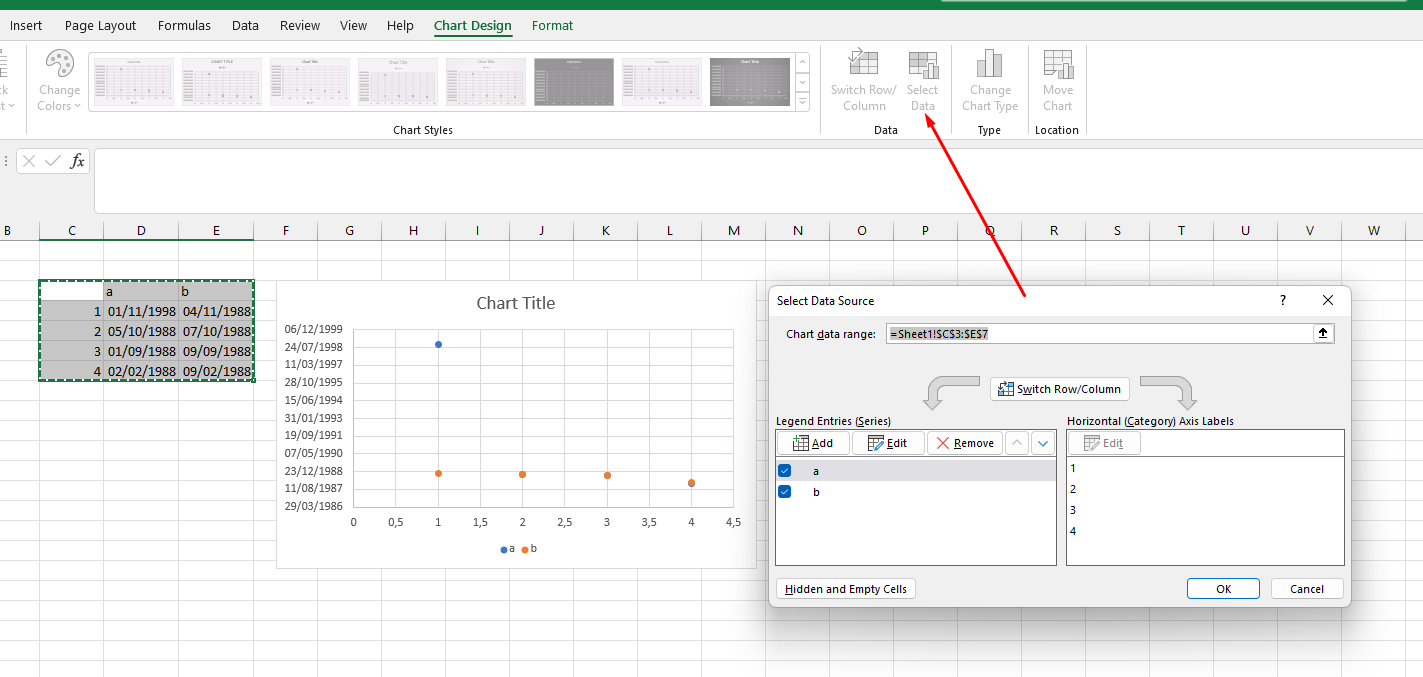
Task: Select the Chart Design tab
Action: pos(473,26)
